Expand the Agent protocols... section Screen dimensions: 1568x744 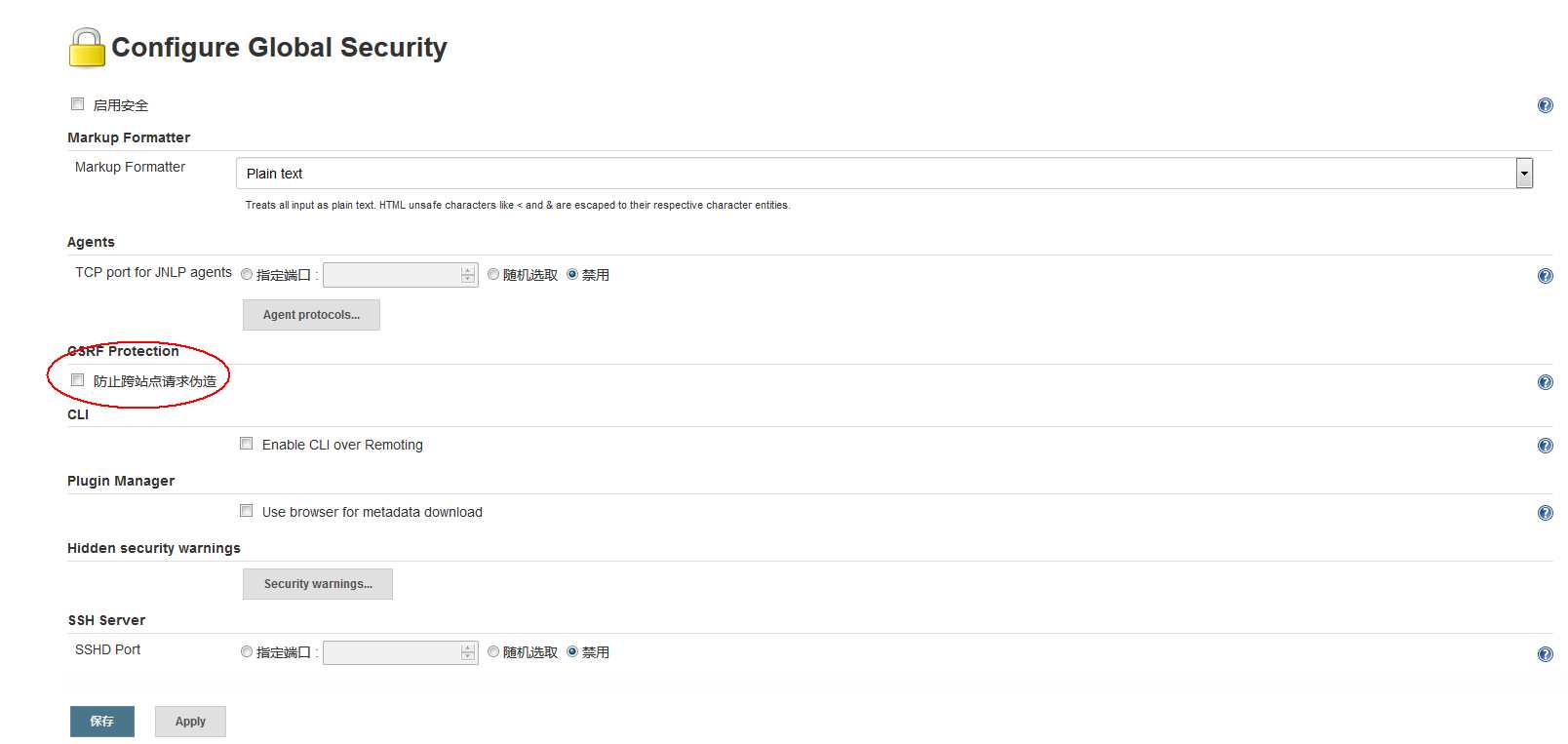(x=311, y=315)
